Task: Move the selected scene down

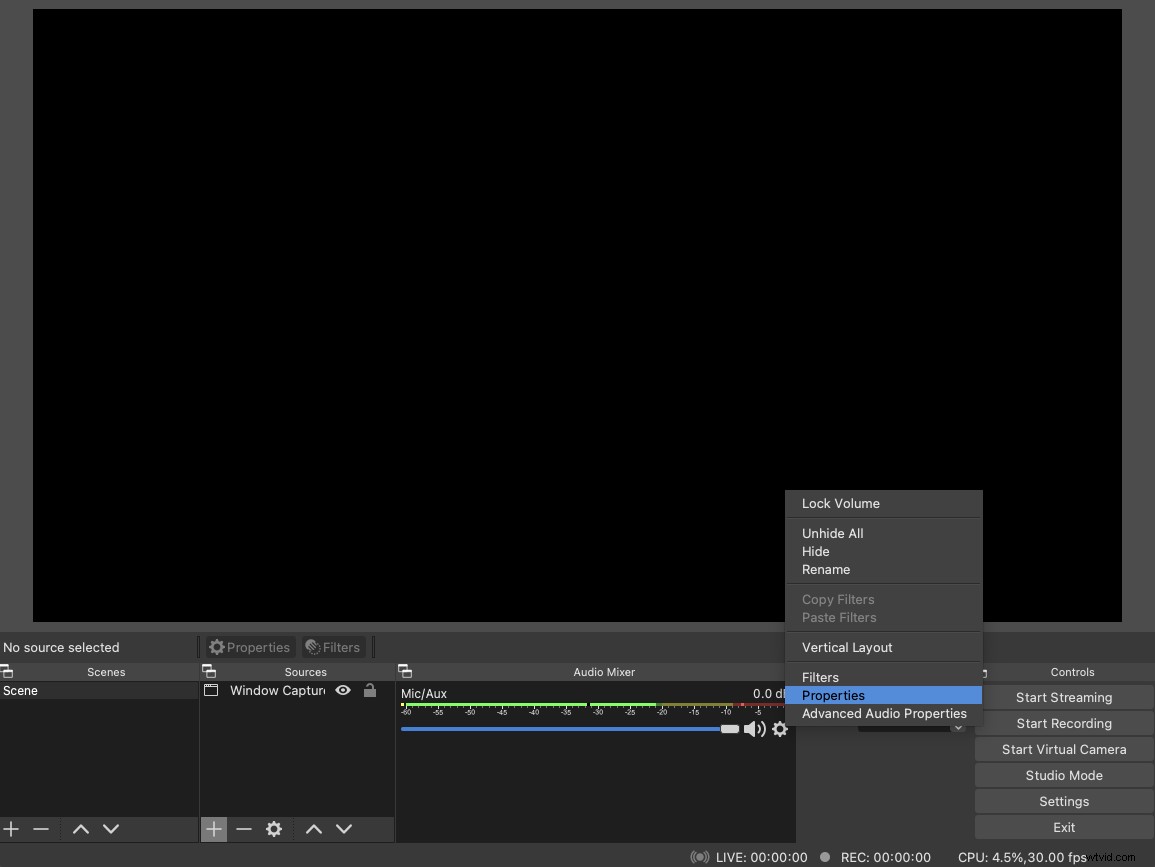Action: (x=111, y=829)
